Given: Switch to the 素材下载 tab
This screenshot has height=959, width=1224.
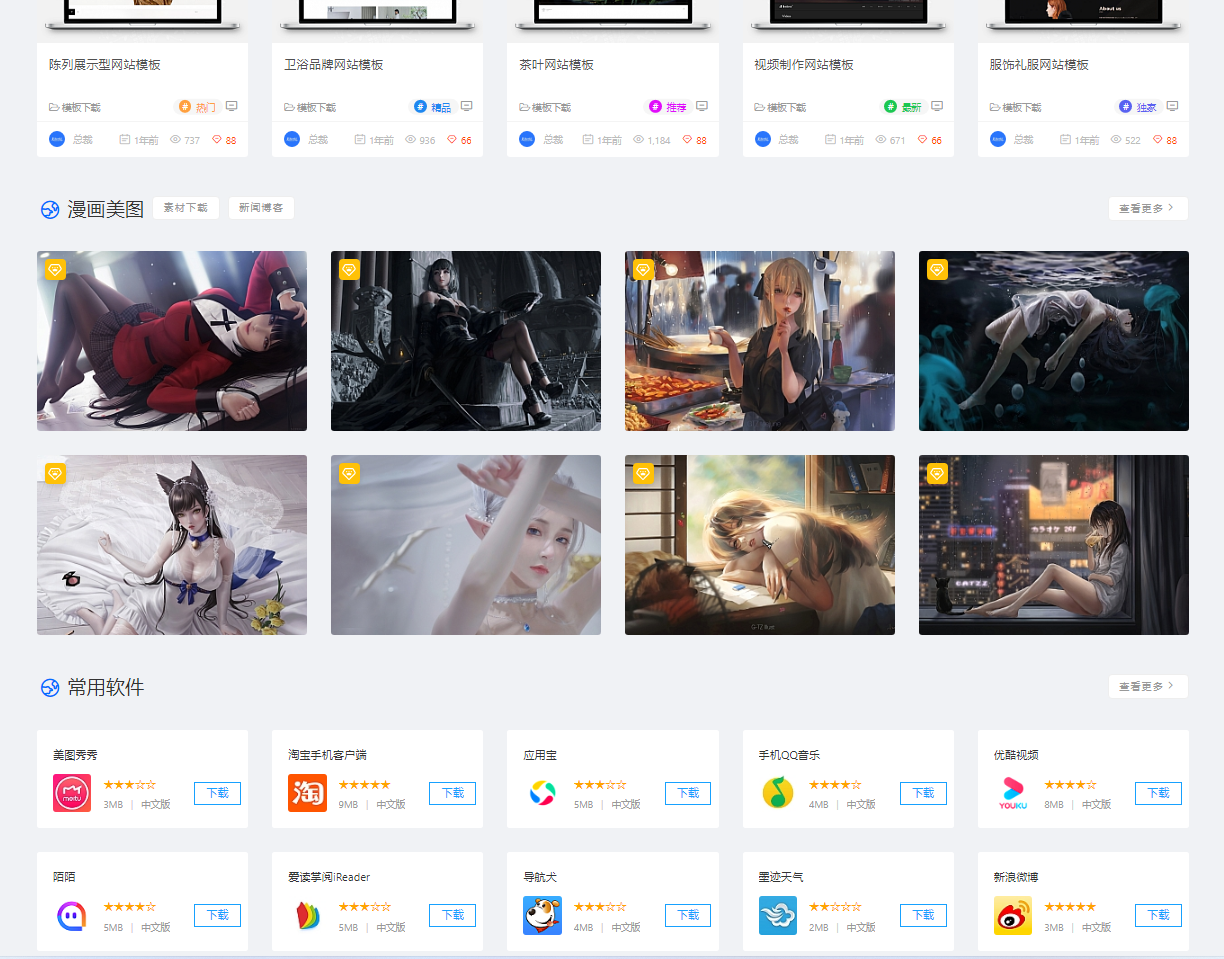Looking at the screenshot, I should click(186, 208).
